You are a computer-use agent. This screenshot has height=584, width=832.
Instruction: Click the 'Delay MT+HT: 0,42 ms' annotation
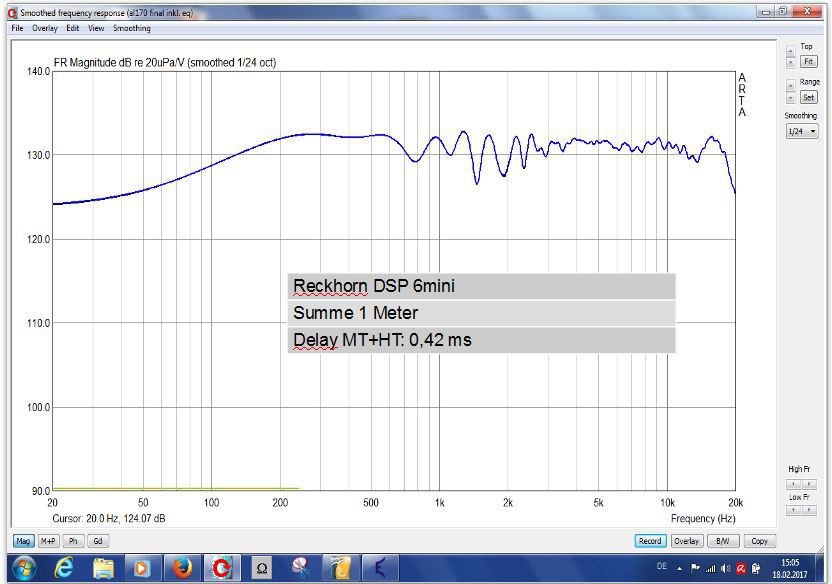point(382,340)
